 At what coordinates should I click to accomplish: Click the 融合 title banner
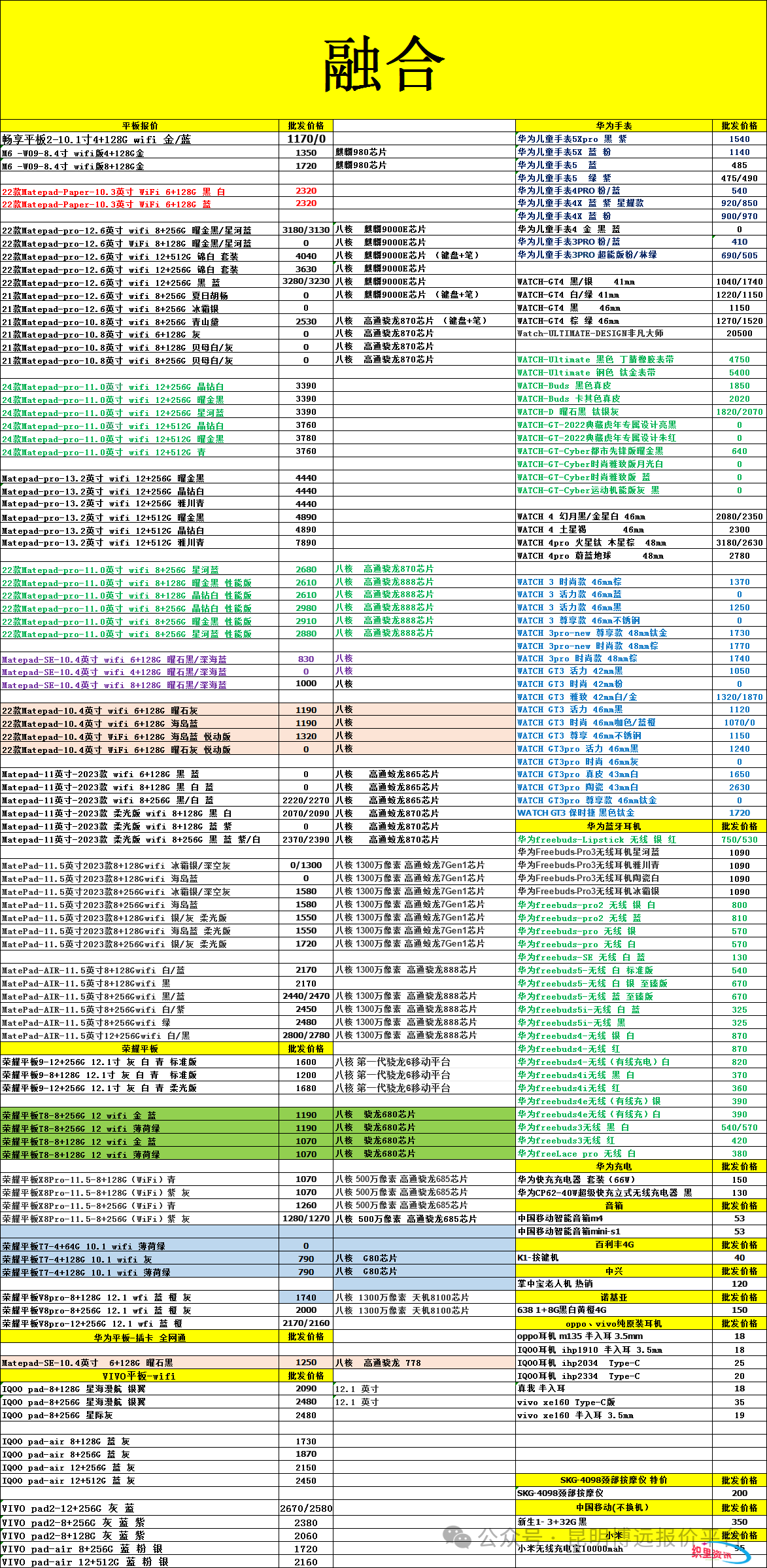pyautogui.click(x=383, y=60)
